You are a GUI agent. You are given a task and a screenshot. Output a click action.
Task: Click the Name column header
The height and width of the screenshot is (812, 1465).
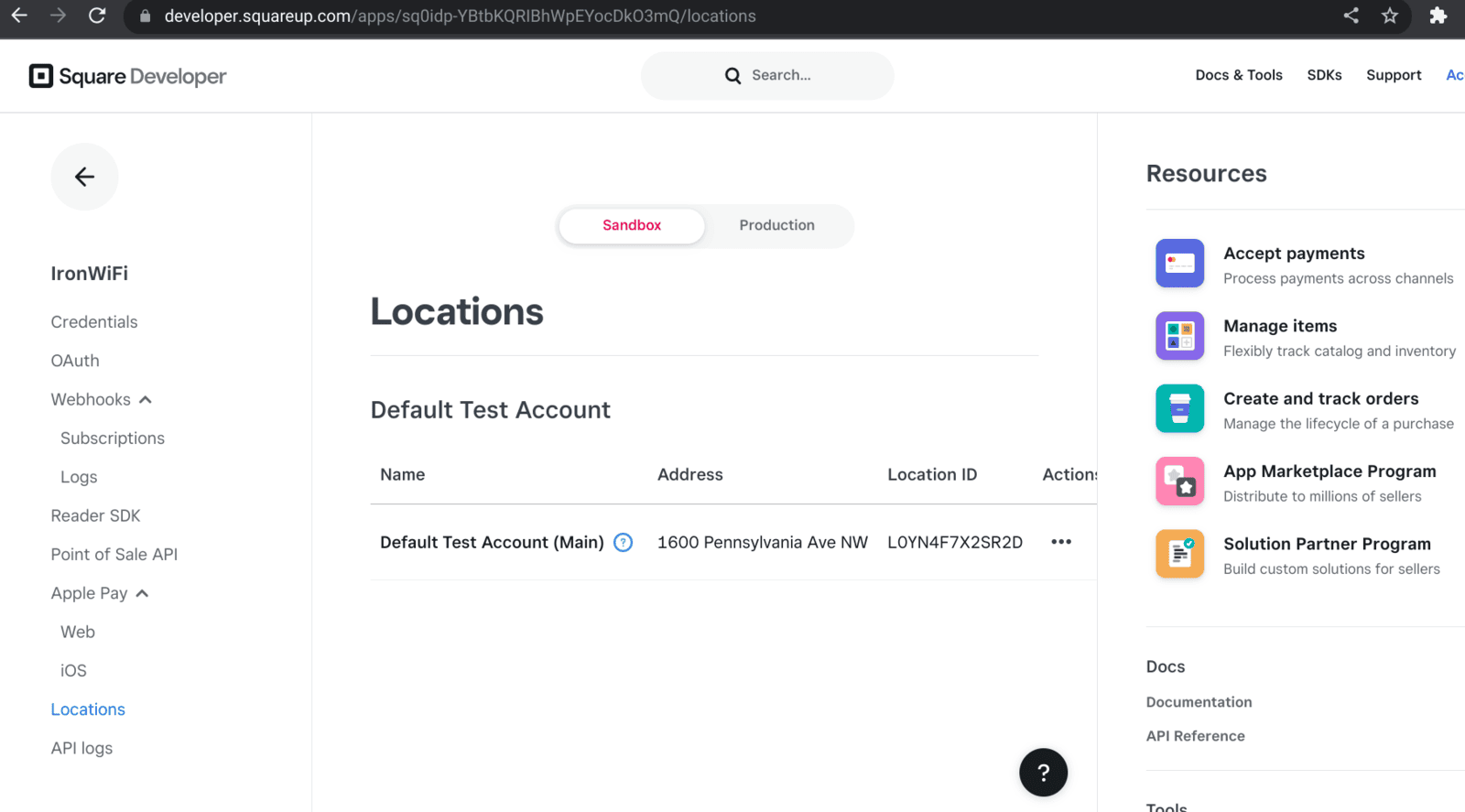pos(403,474)
